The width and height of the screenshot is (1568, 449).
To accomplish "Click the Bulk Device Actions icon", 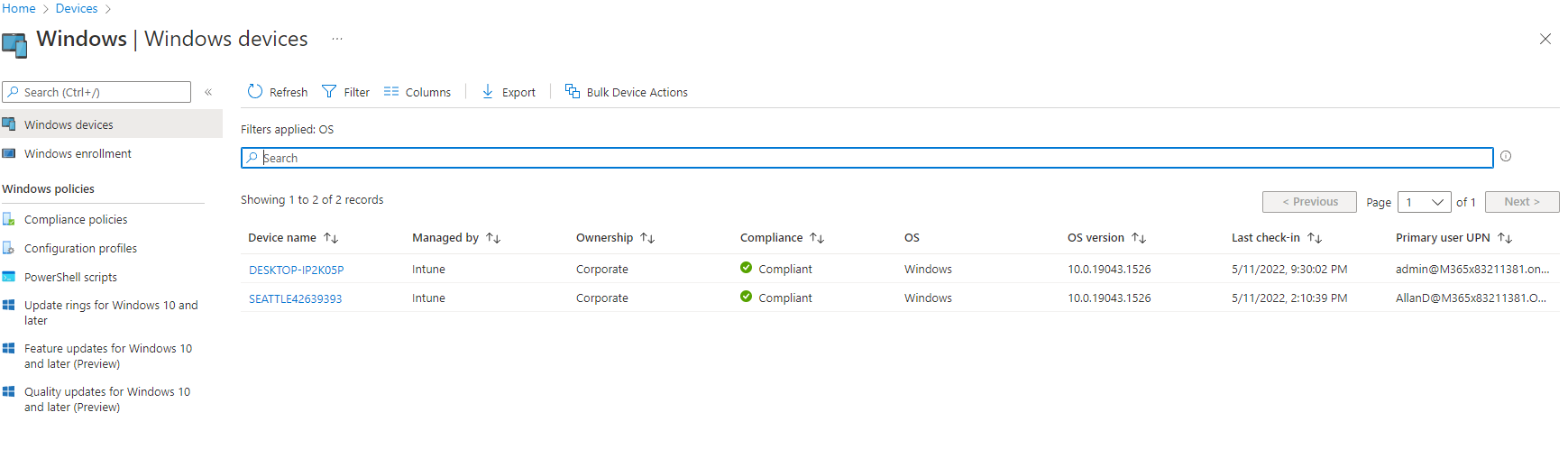I will (573, 91).
